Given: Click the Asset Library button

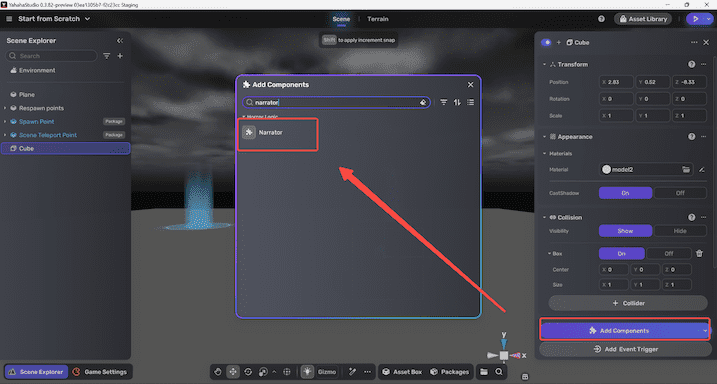Looking at the screenshot, I should click(x=643, y=19).
